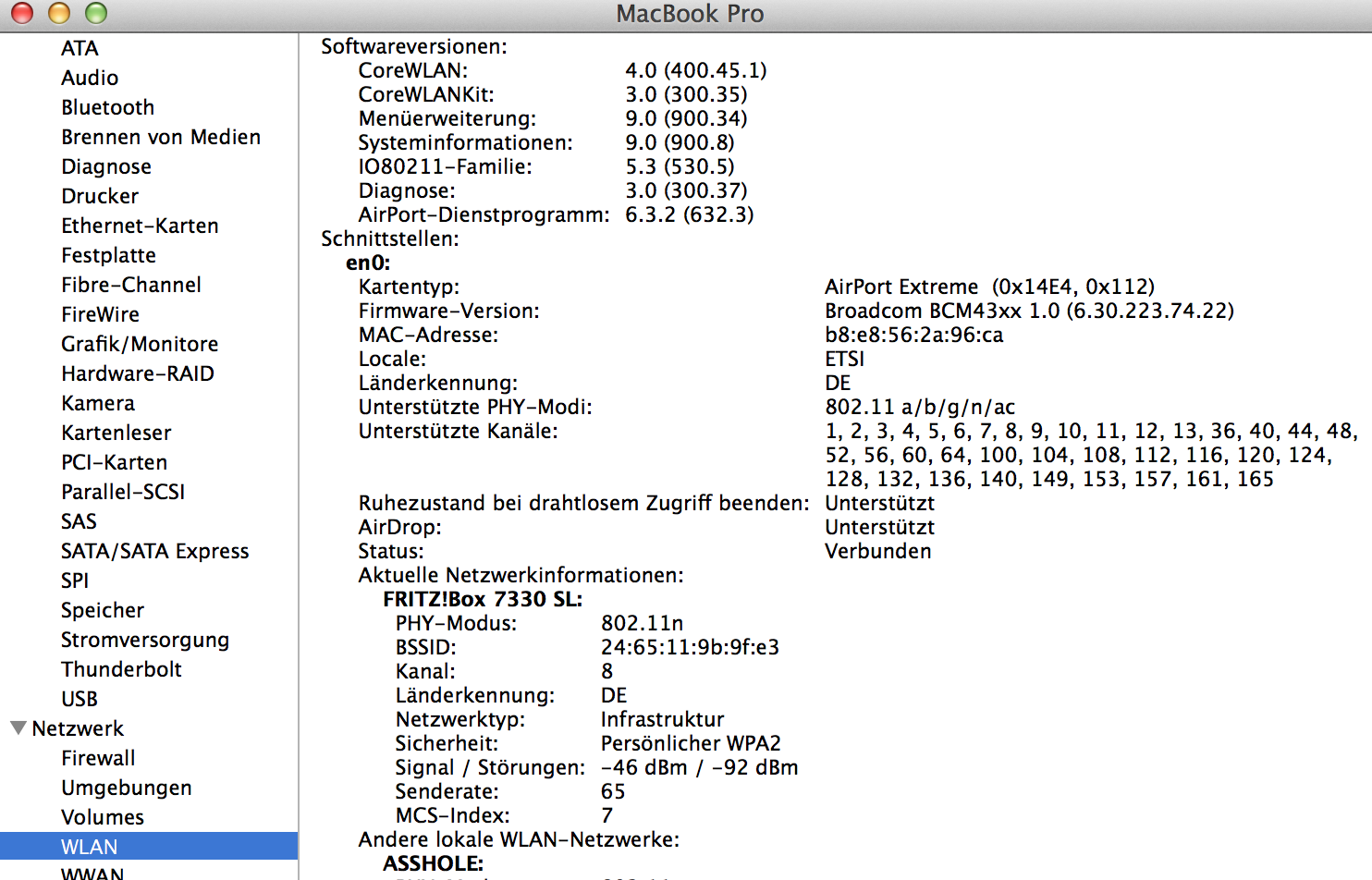This screenshot has height=880, width=1372.
Task: Show Speicher information
Action: (103, 610)
